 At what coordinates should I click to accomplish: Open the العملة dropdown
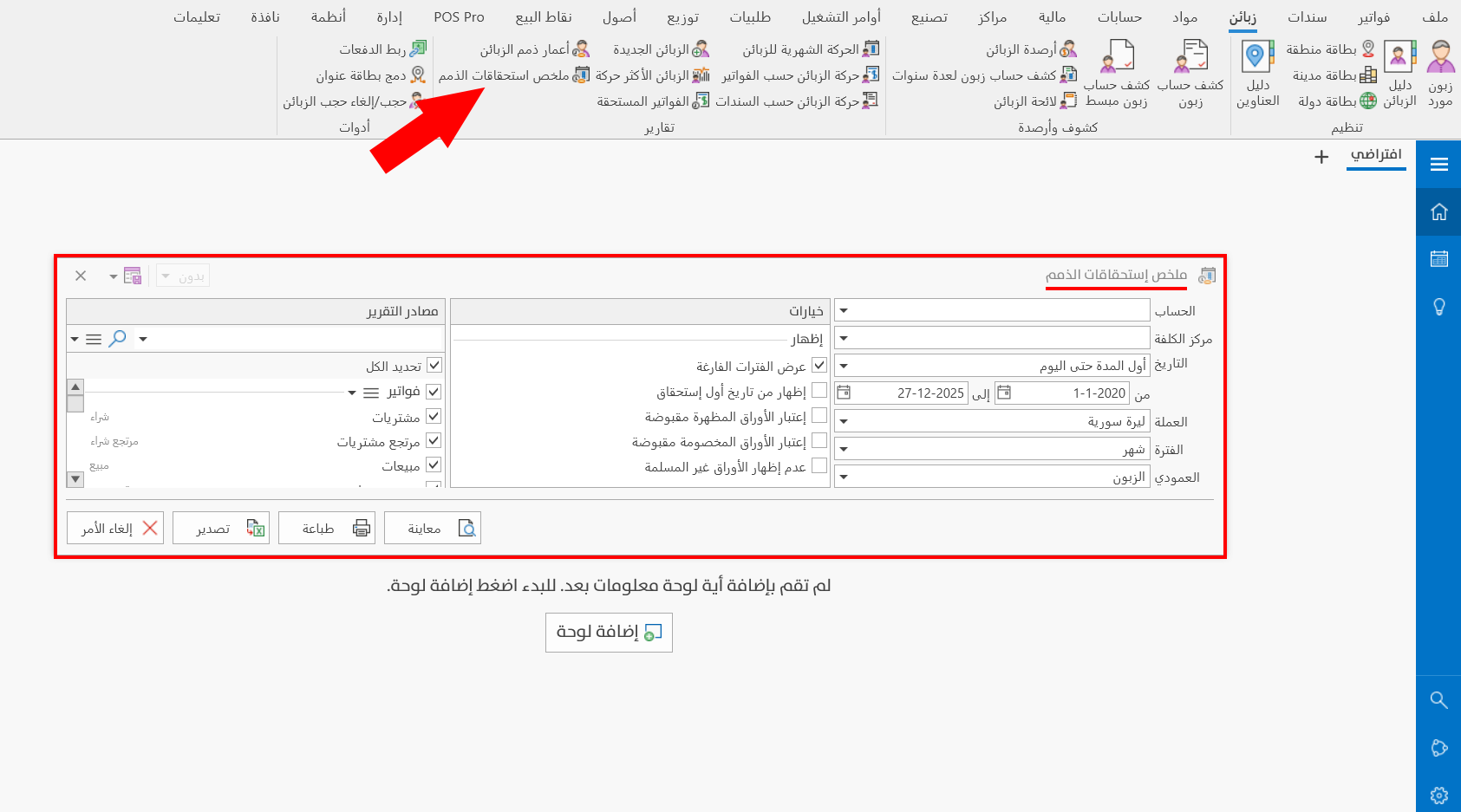click(842, 420)
